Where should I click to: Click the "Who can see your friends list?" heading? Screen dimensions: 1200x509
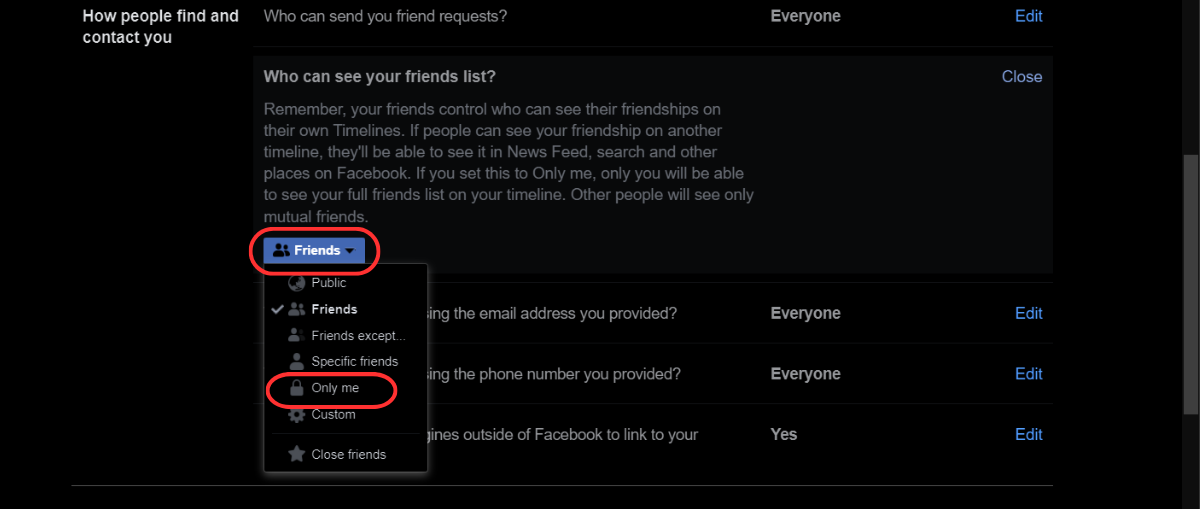coord(380,77)
